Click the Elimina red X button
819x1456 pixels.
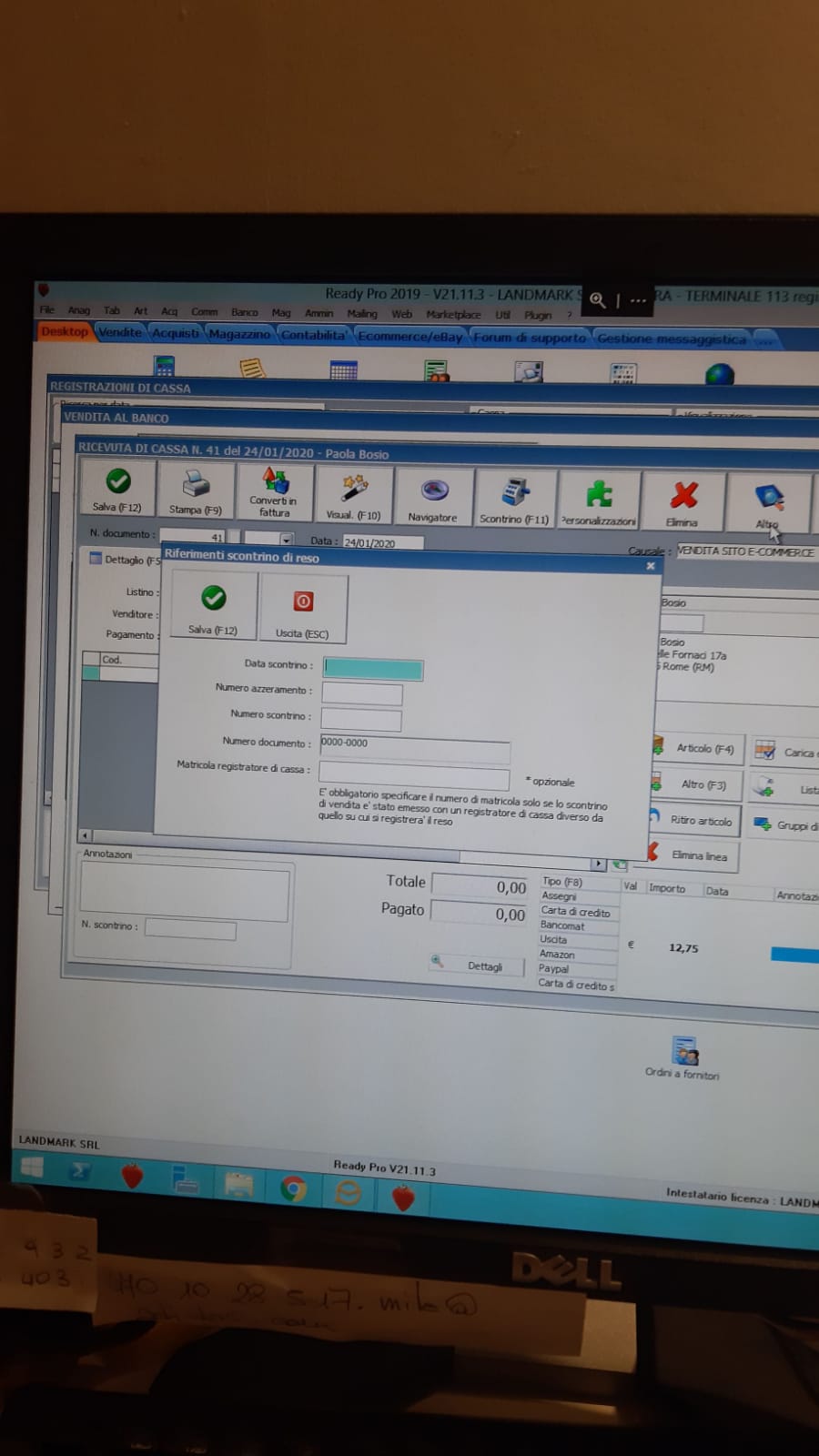[x=682, y=503]
